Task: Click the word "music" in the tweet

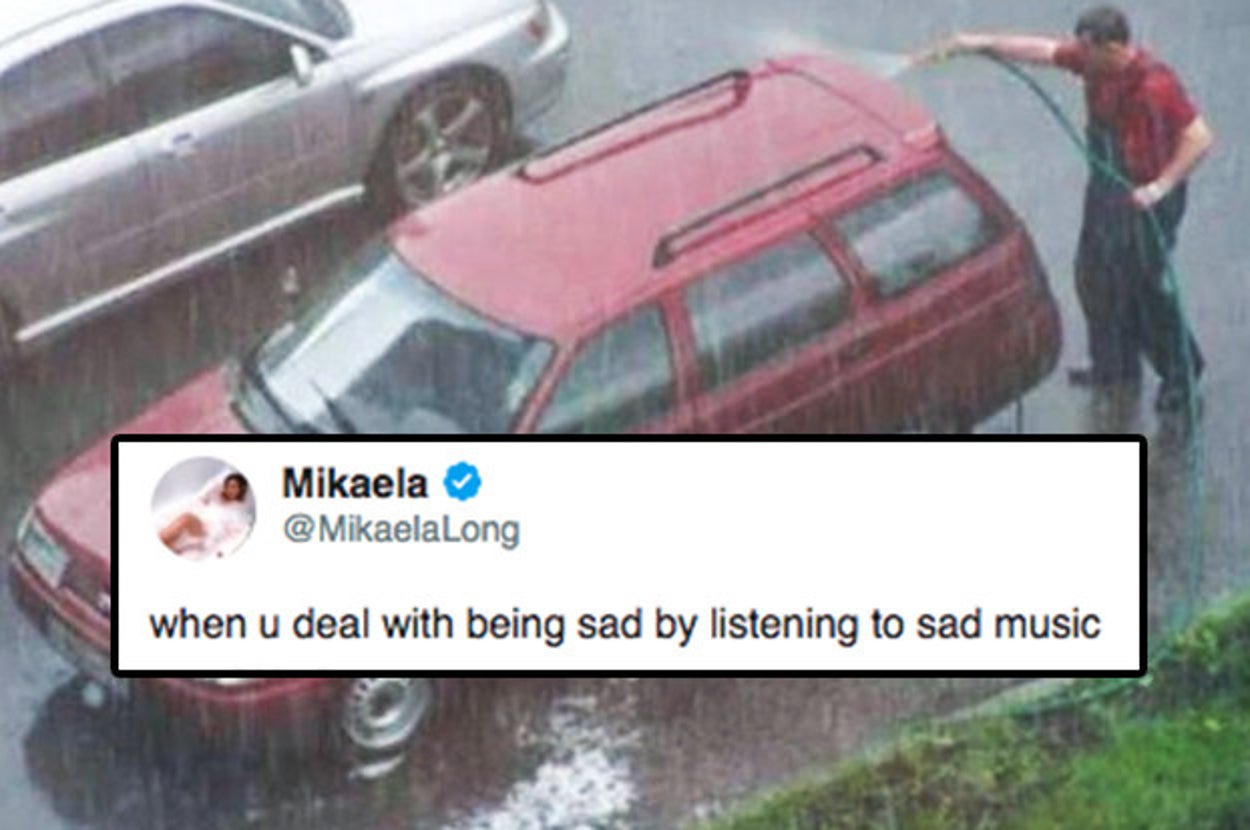Action: (1046, 625)
